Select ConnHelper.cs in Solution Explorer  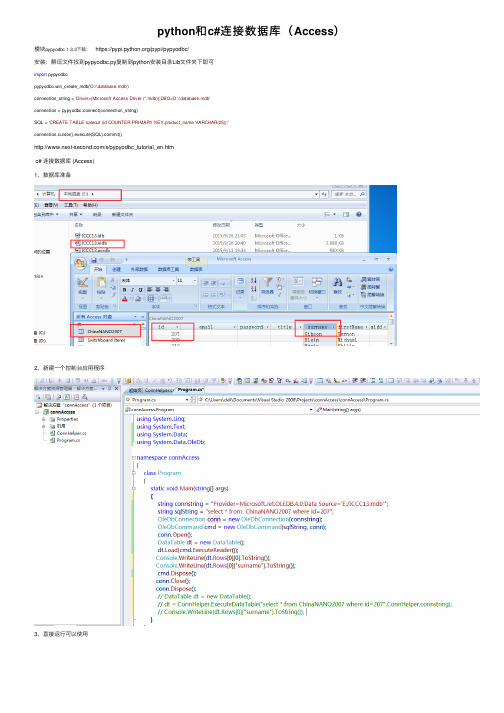[x=69, y=433]
